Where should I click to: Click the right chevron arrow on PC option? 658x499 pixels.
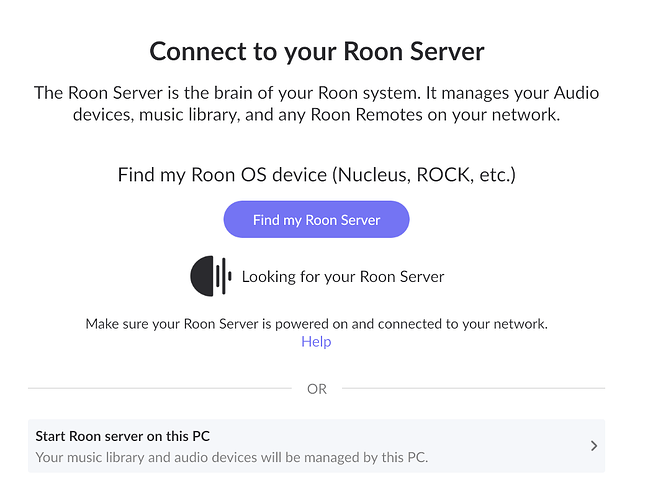point(593,446)
